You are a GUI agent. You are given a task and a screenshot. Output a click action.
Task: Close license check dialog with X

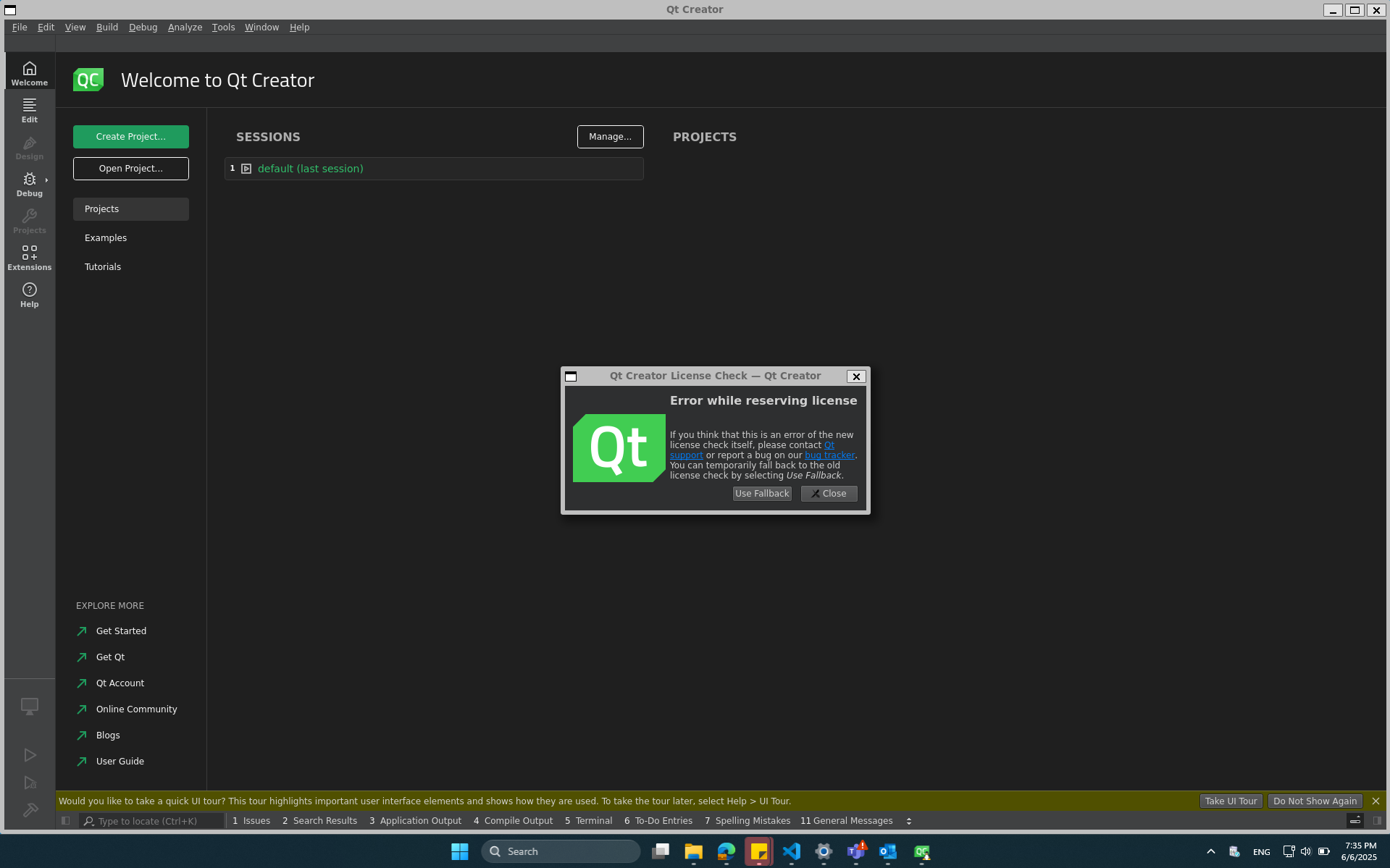(856, 376)
